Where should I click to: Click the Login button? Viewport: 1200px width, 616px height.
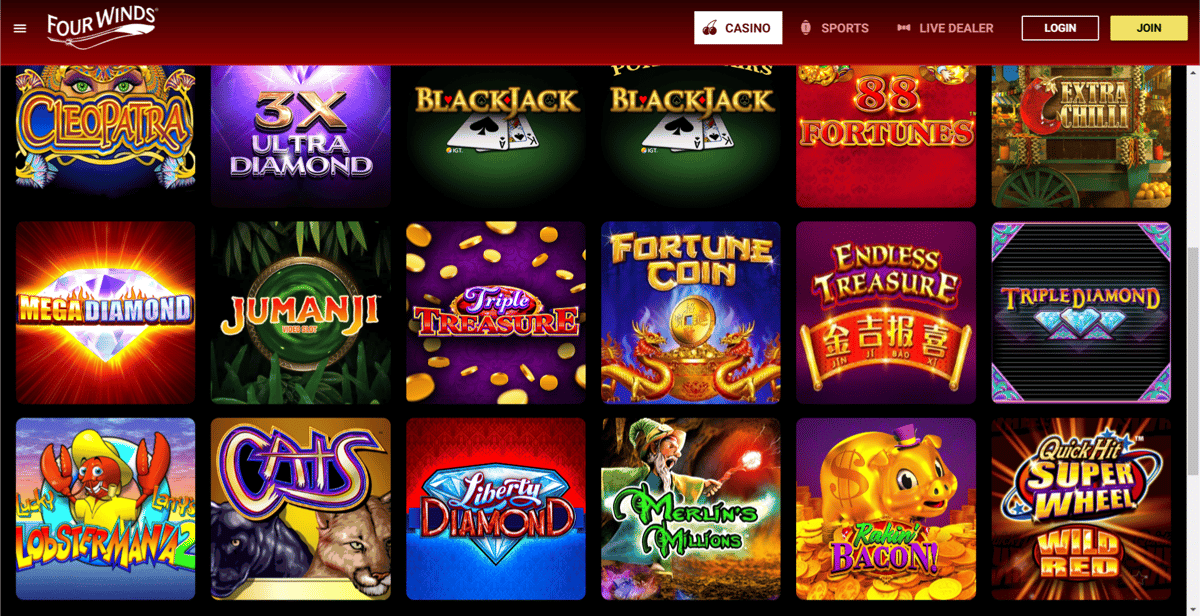coord(1060,28)
